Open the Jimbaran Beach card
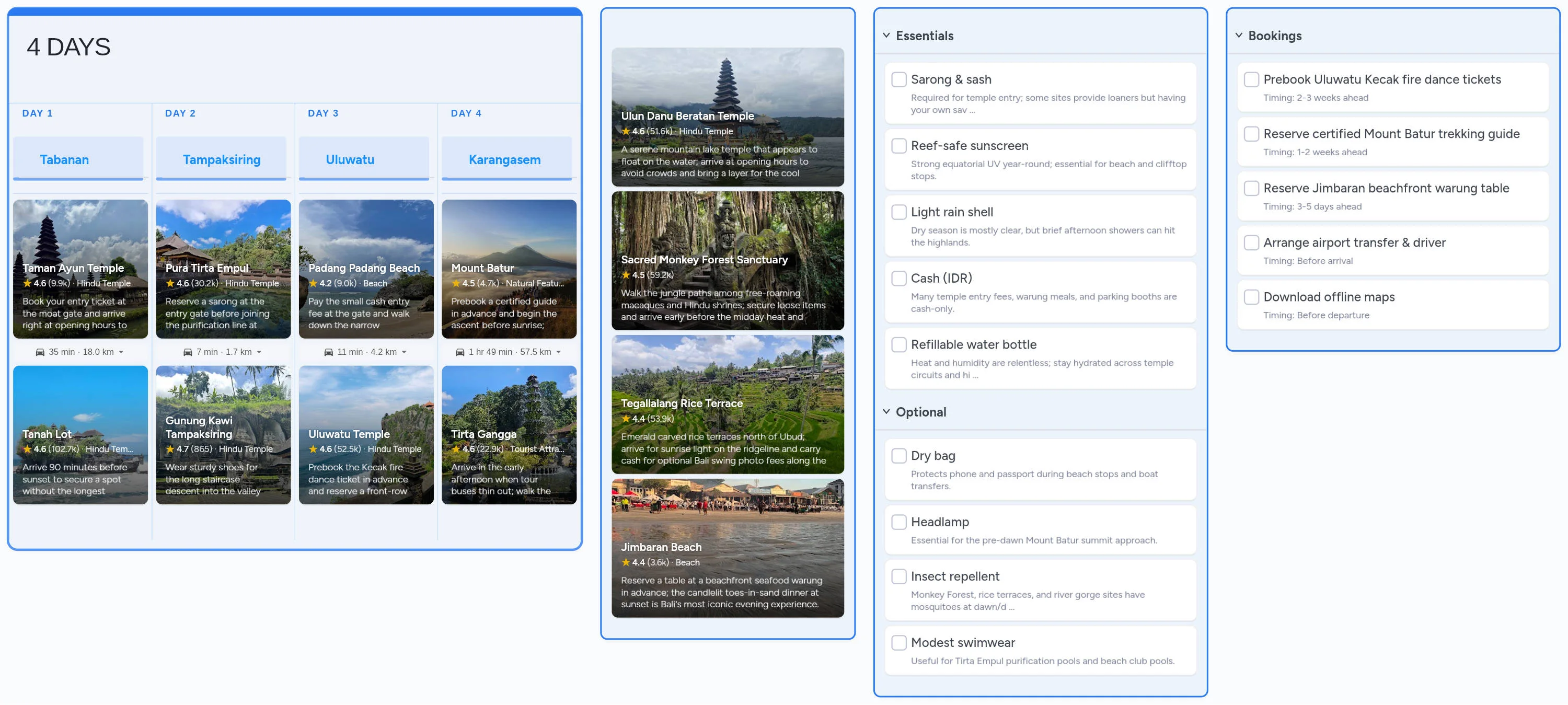The height and width of the screenshot is (705, 1568). (728, 548)
